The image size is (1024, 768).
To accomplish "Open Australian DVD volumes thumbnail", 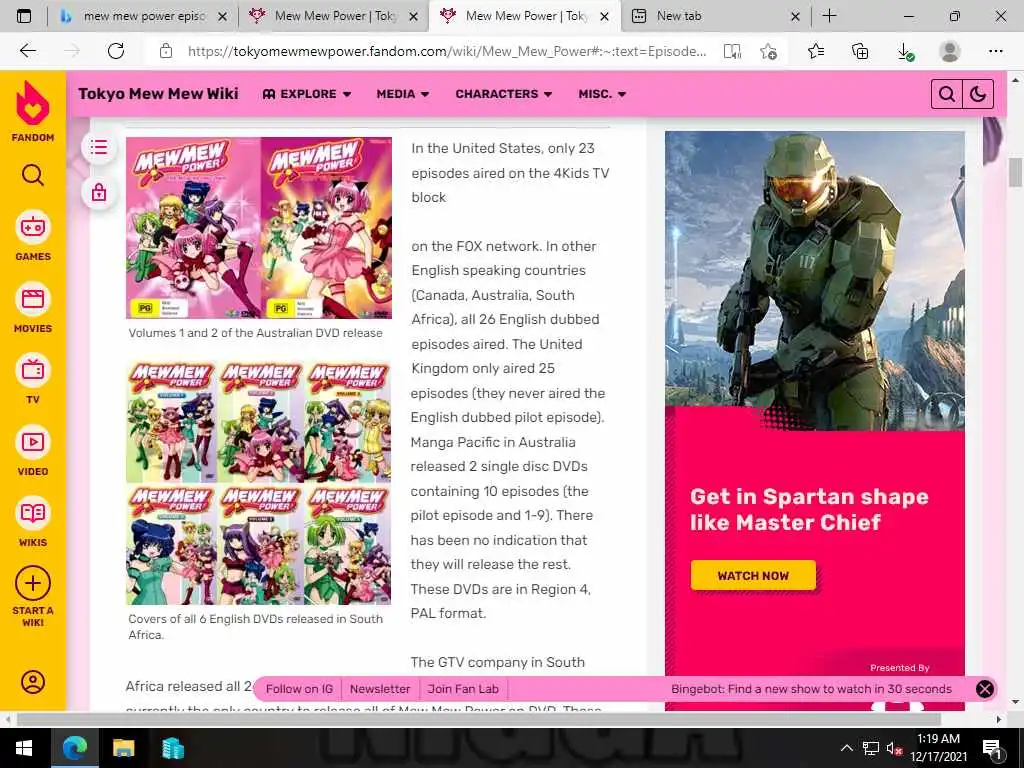I will (x=259, y=228).
